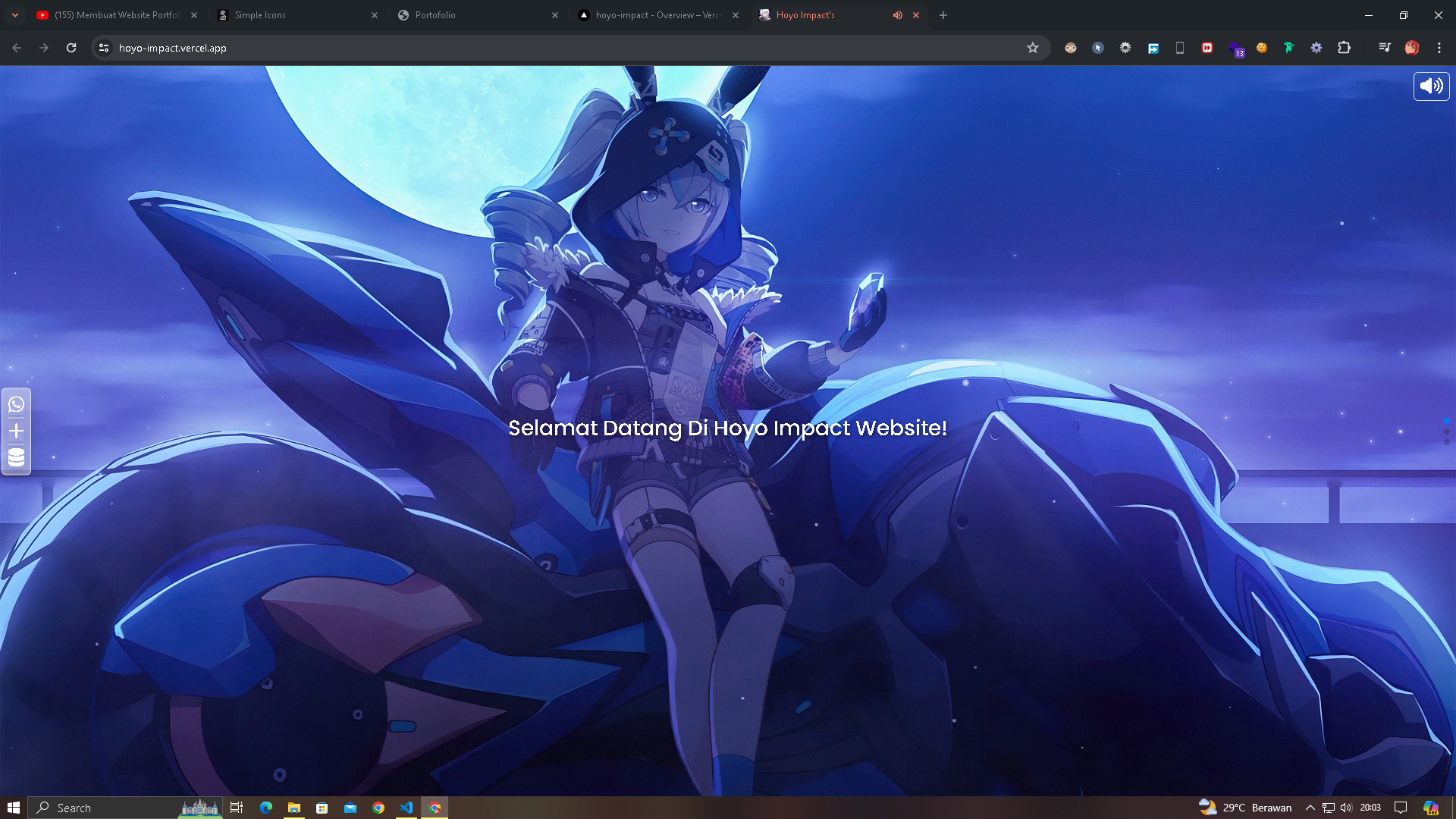Launch Microsoft Edge from the taskbar
1456x819 pixels.
(266, 808)
